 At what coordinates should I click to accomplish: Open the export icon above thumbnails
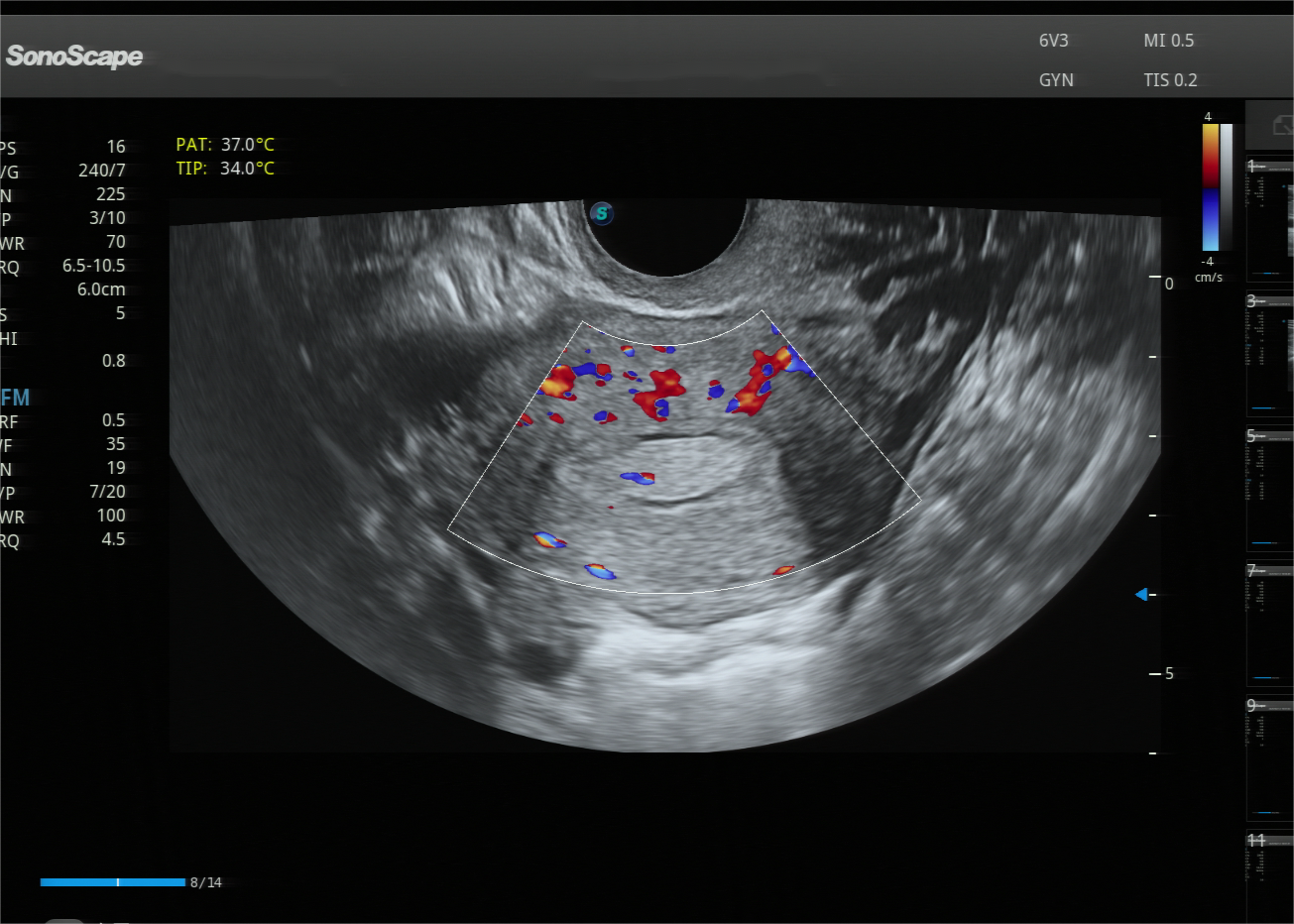click(1282, 127)
